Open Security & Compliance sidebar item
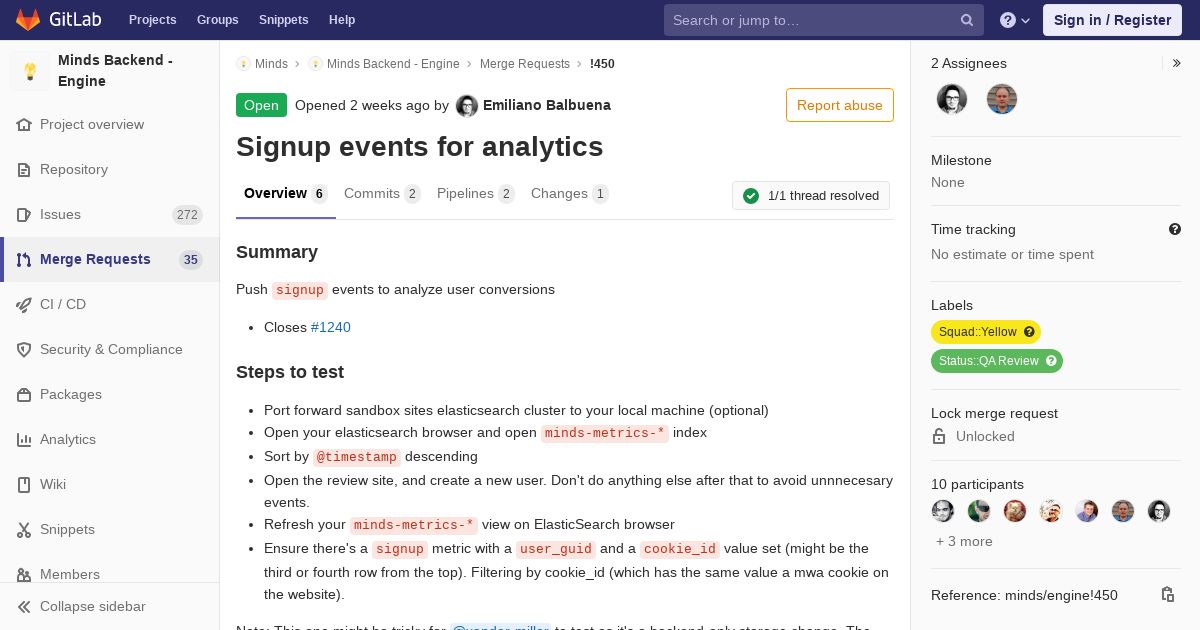 110,350
